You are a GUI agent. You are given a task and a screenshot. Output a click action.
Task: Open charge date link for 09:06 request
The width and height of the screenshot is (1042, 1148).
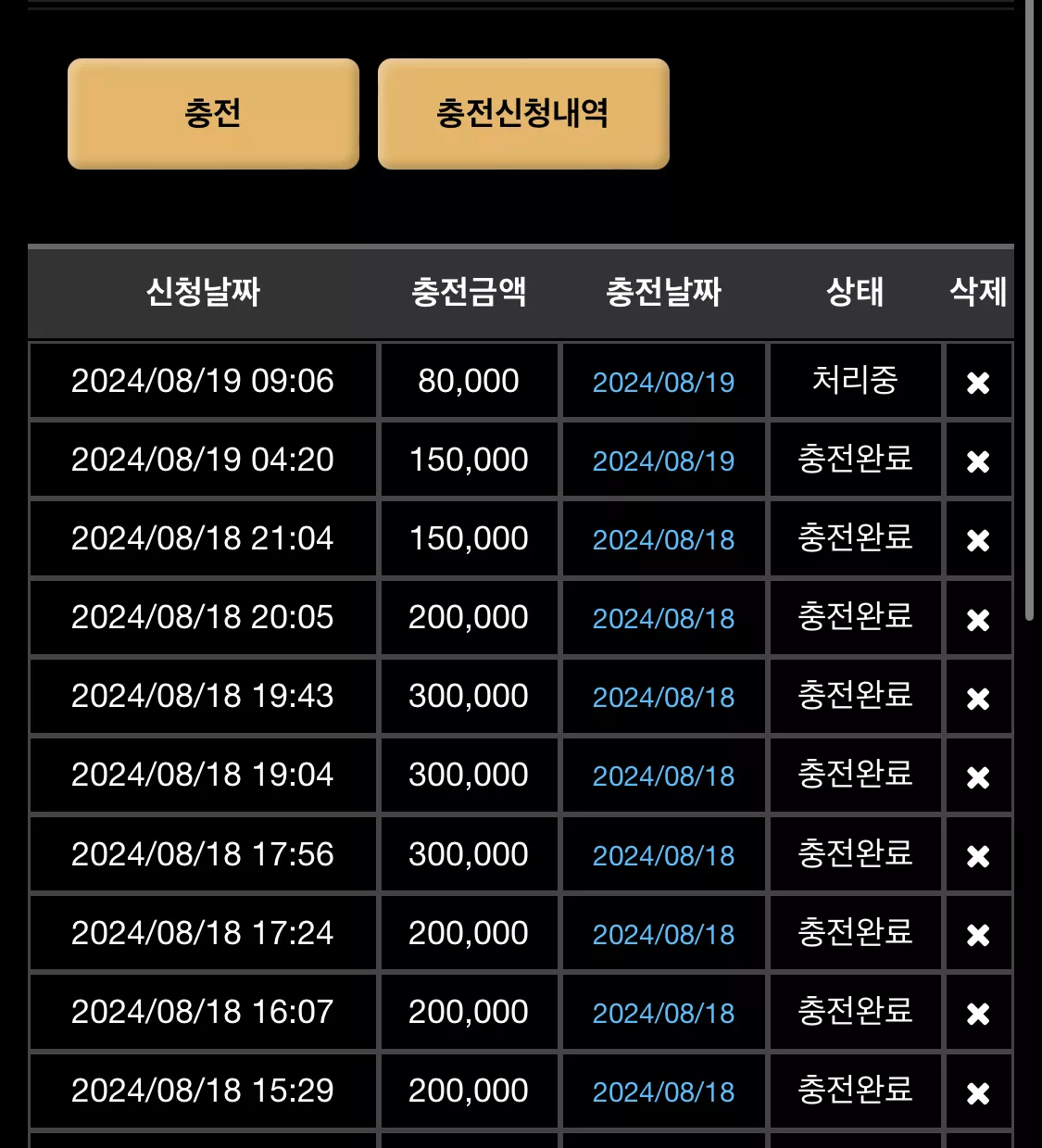point(663,383)
